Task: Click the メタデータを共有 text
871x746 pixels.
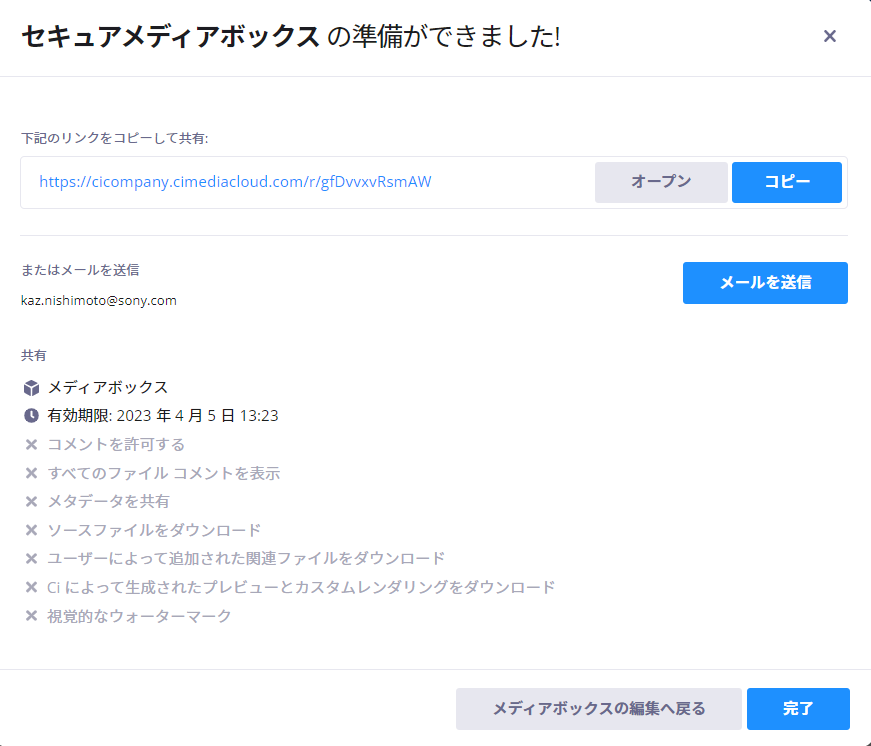Action: (108, 502)
